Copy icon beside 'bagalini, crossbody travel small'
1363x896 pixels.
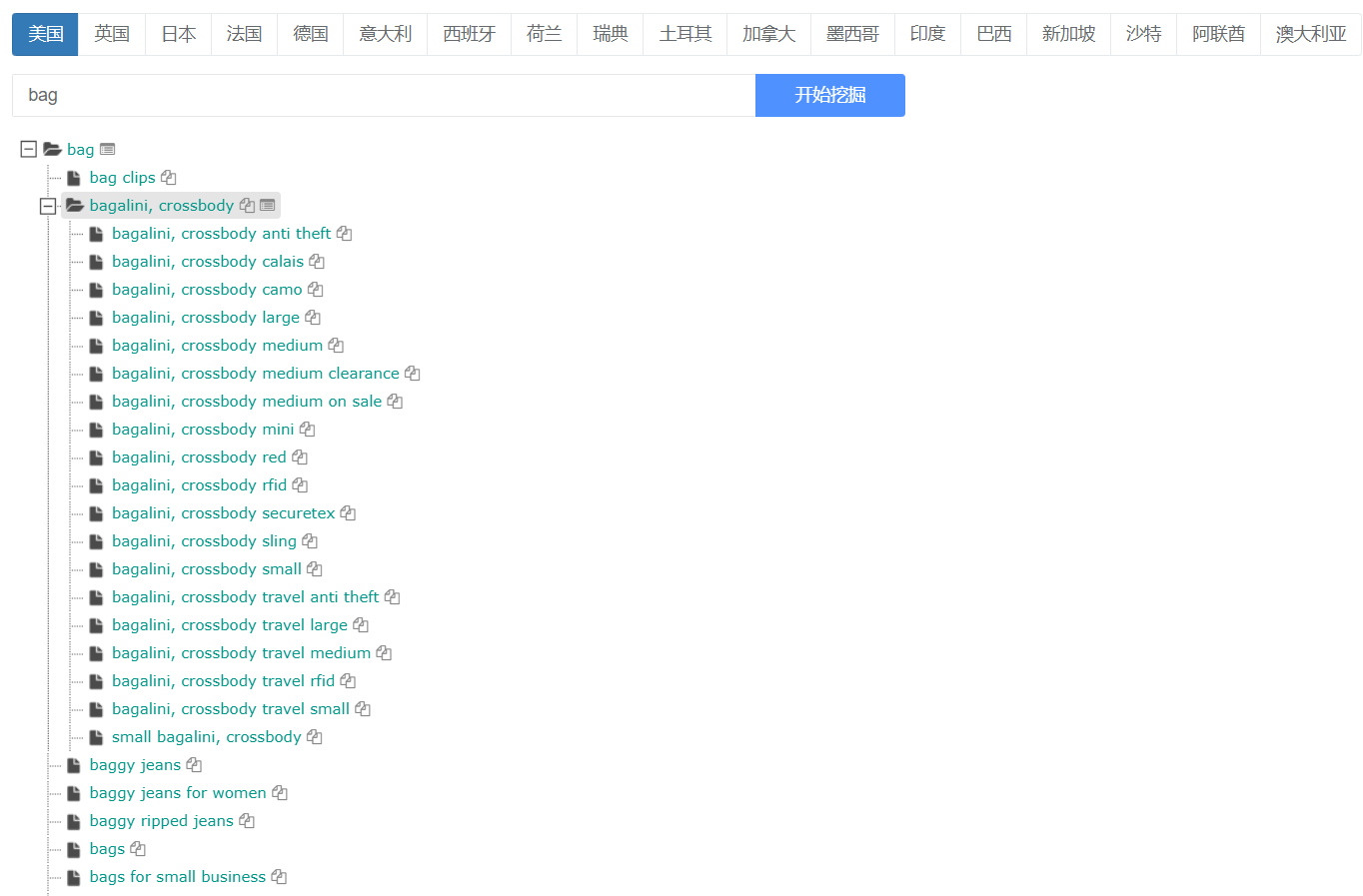click(363, 709)
